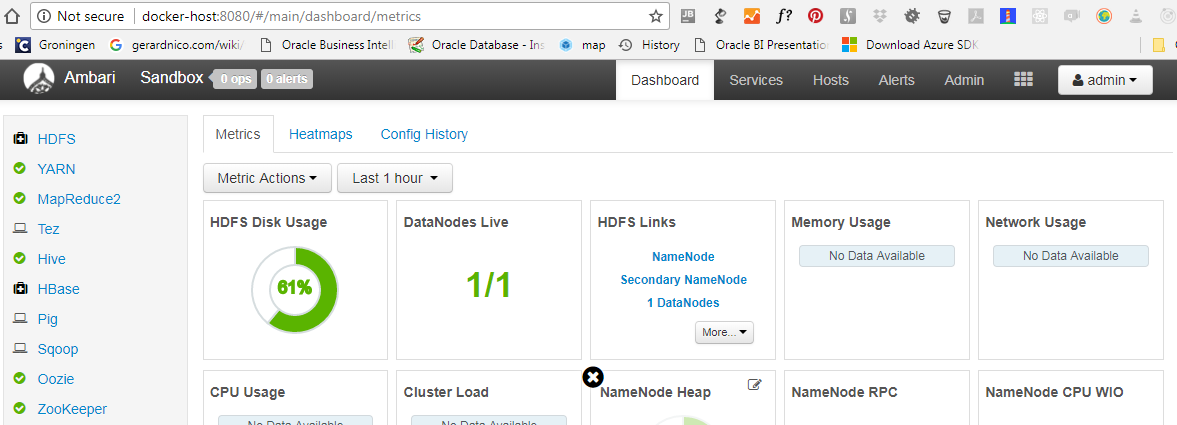
Task: Open the Last 1 hour time range dropdown
Action: 395,178
